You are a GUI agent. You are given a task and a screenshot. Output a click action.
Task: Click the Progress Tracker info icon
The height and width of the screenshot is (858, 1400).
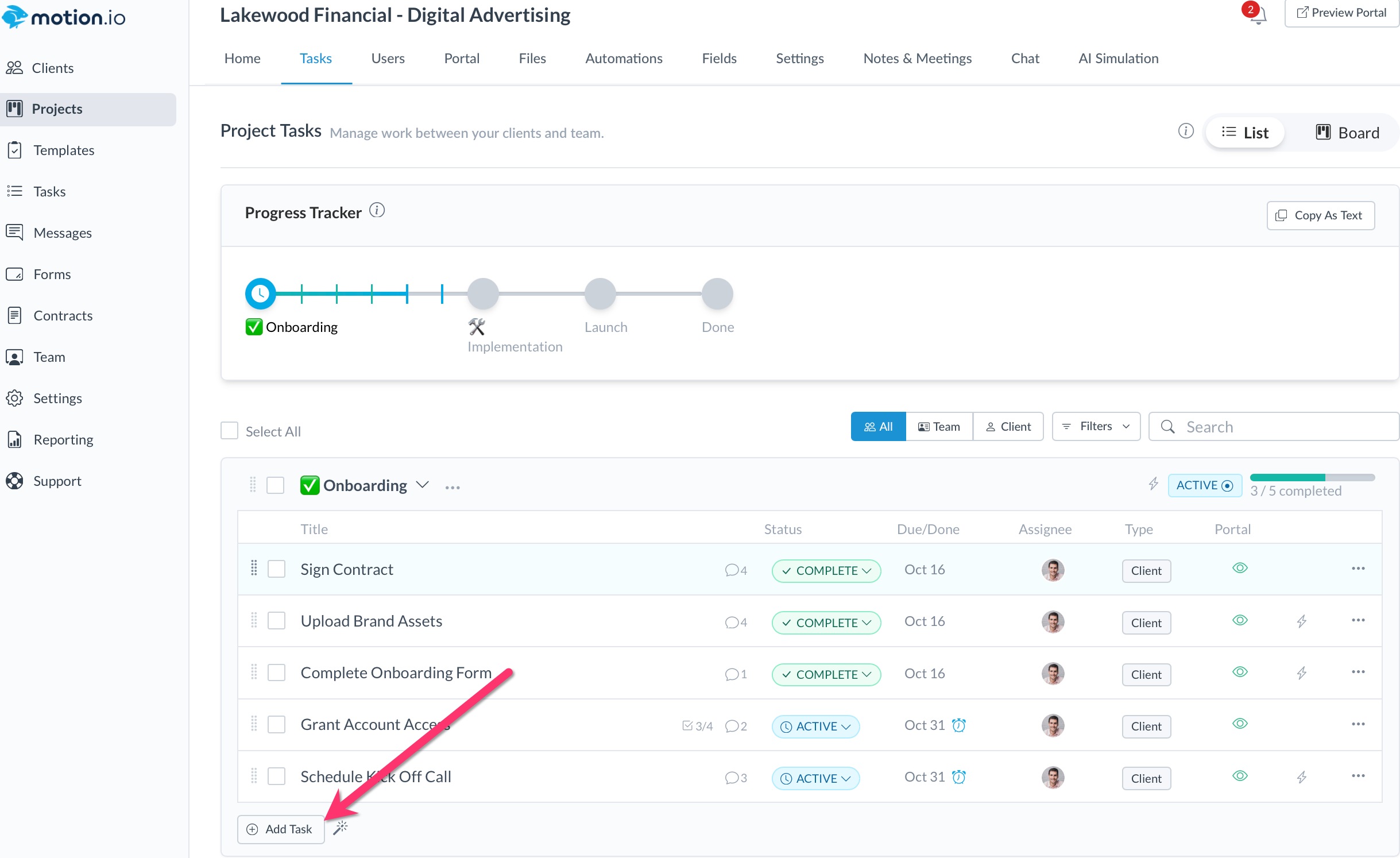pyautogui.click(x=377, y=211)
